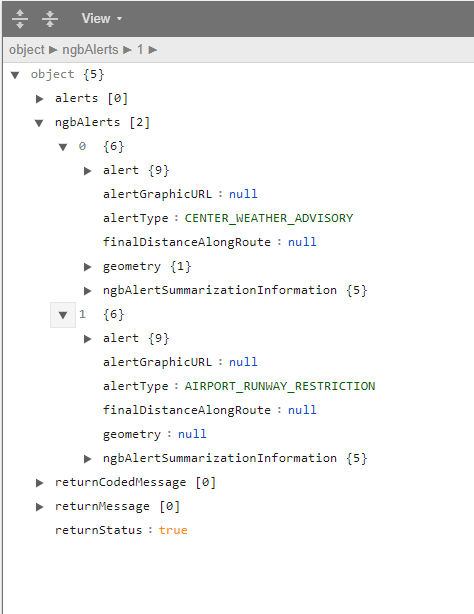Screen dimensions: 474x614
Task: Expand the returnMessage array
Action: click(39, 507)
